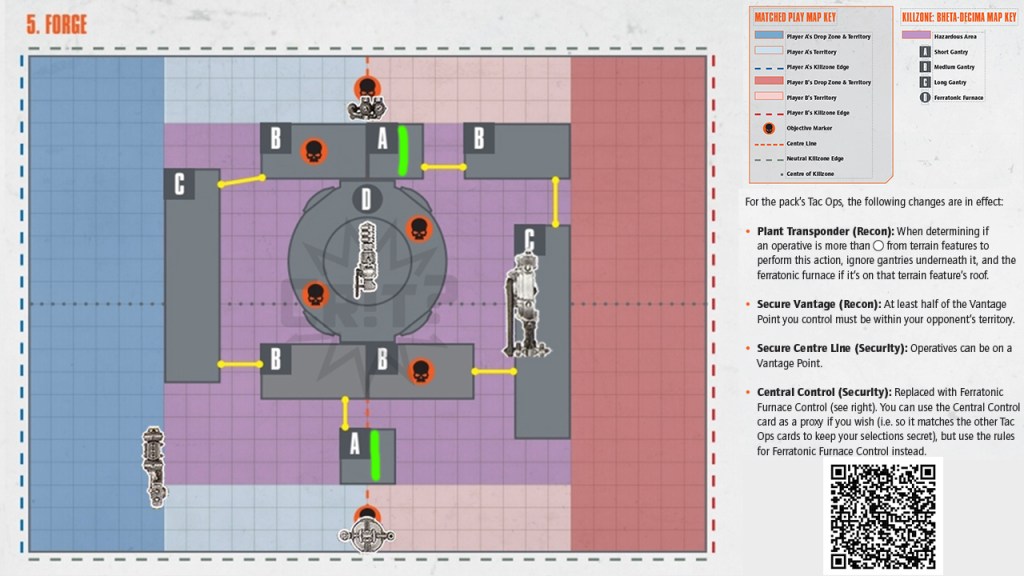
Task: Click the 5. FORGE map title
Action: tap(59, 24)
